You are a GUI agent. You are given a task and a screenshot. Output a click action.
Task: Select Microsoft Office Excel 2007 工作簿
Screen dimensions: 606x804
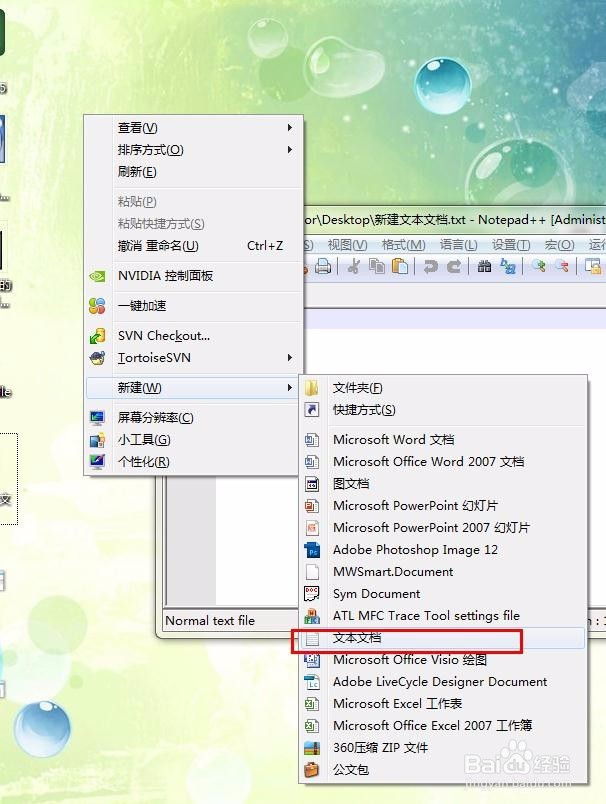pos(443,726)
